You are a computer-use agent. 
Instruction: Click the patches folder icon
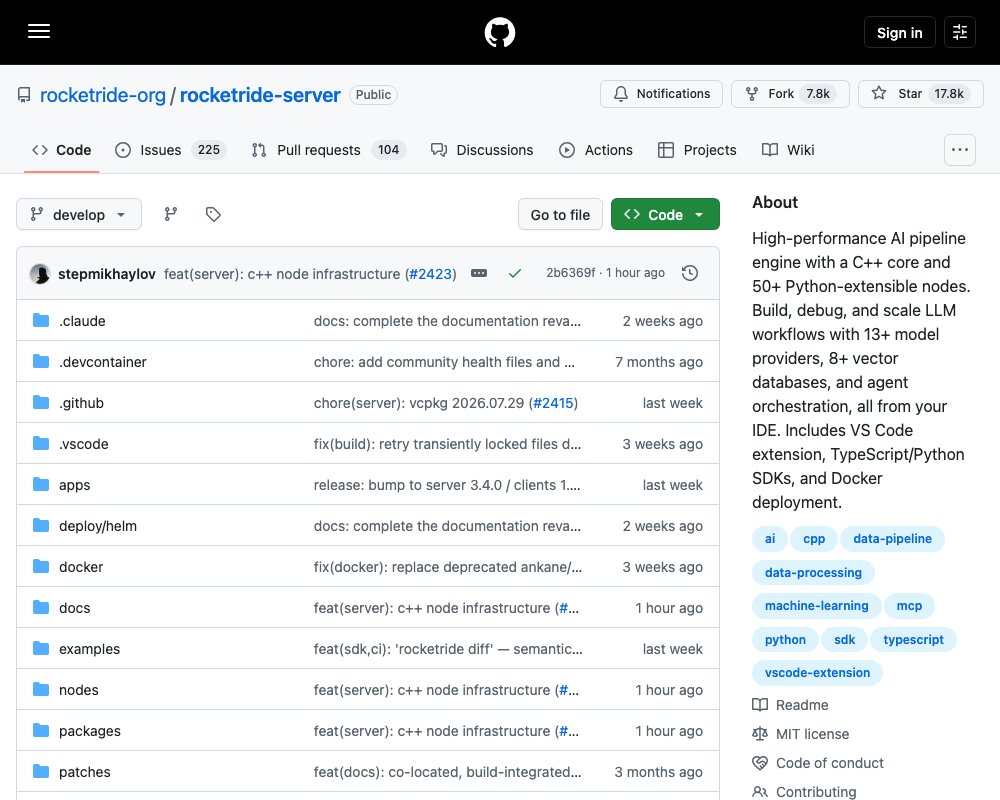[x=41, y=771]
